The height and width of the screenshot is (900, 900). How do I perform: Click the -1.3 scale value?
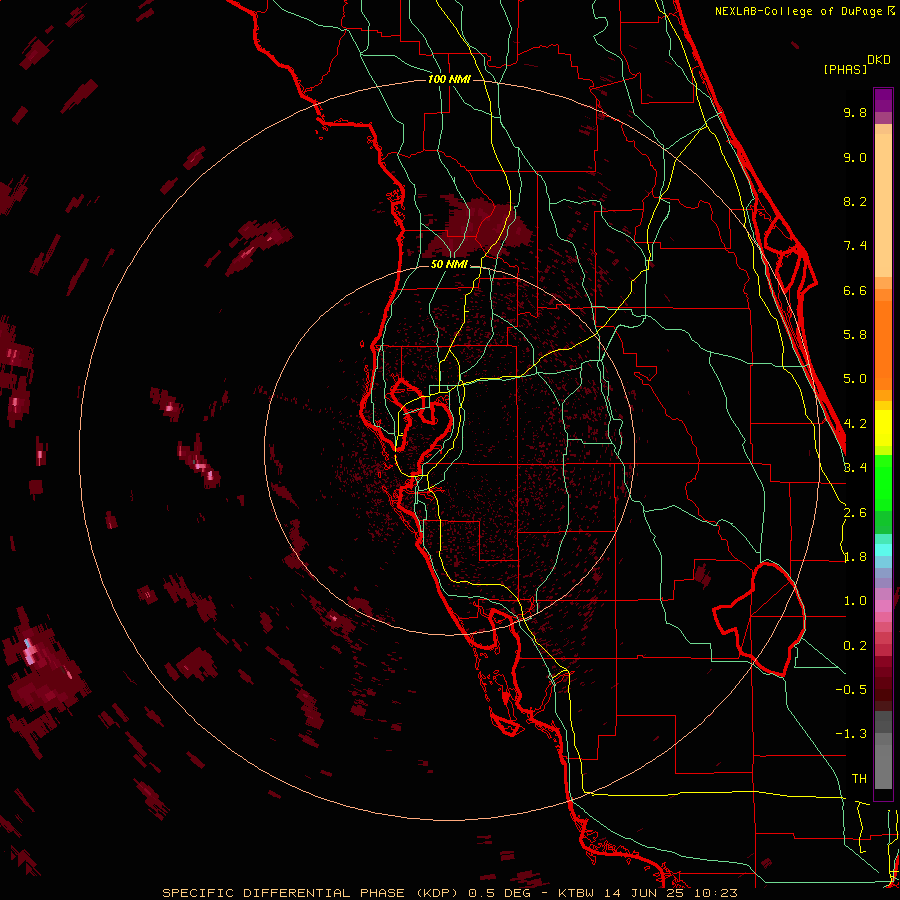tap(851, 734)
